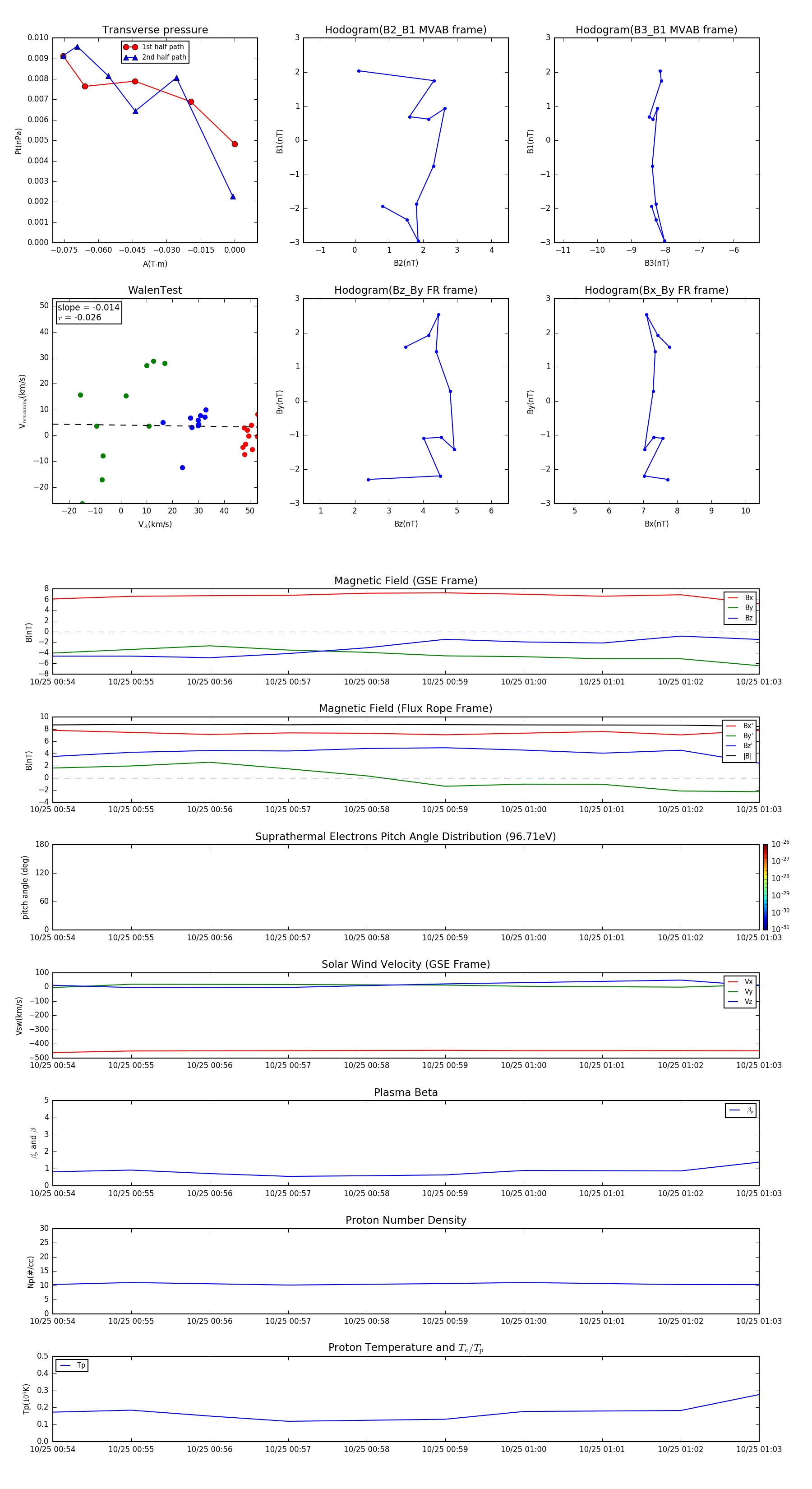Select the "1st half path" legend entry
Viewport: 812px width, 1489px height.
click(x=154, y=47)
